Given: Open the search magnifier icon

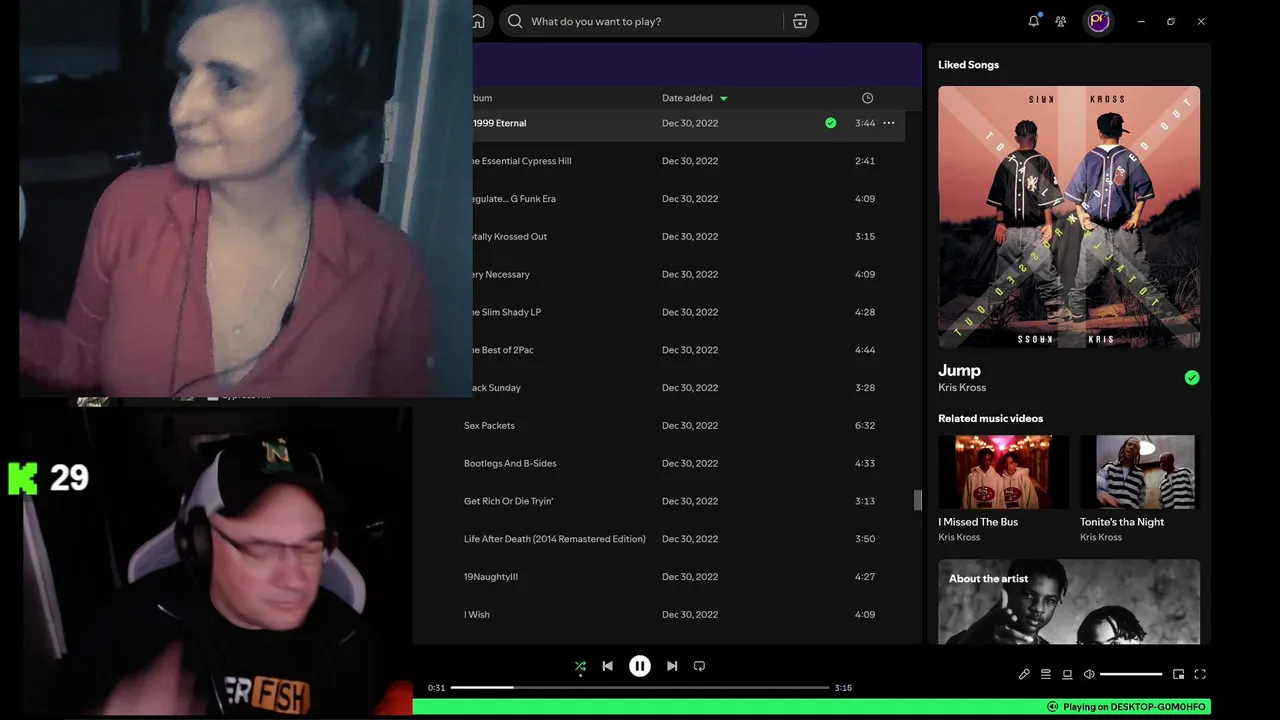Looking at the screenshot, I should tap(515, 21).
